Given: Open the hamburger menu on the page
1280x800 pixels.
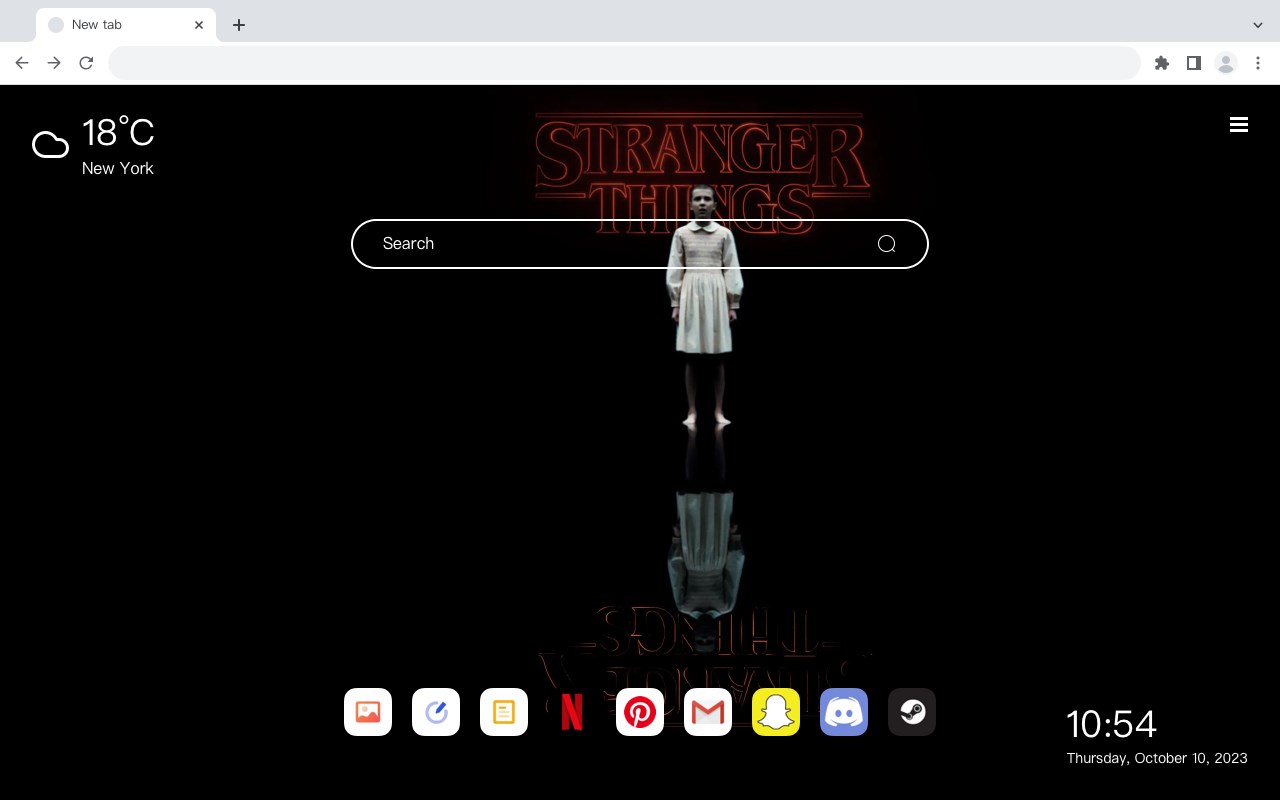Looking at the screenshot, I should click(x=1239, y=125).
